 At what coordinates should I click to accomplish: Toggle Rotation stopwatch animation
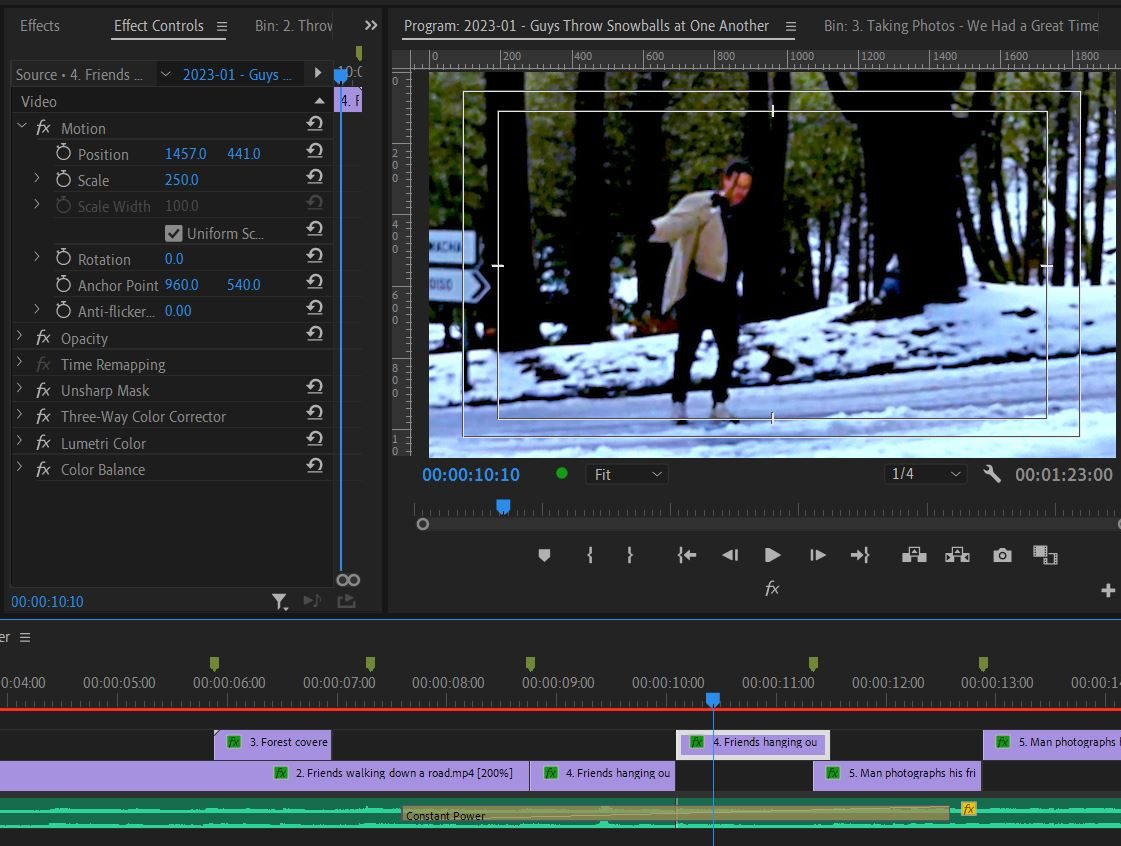point(64,258)
